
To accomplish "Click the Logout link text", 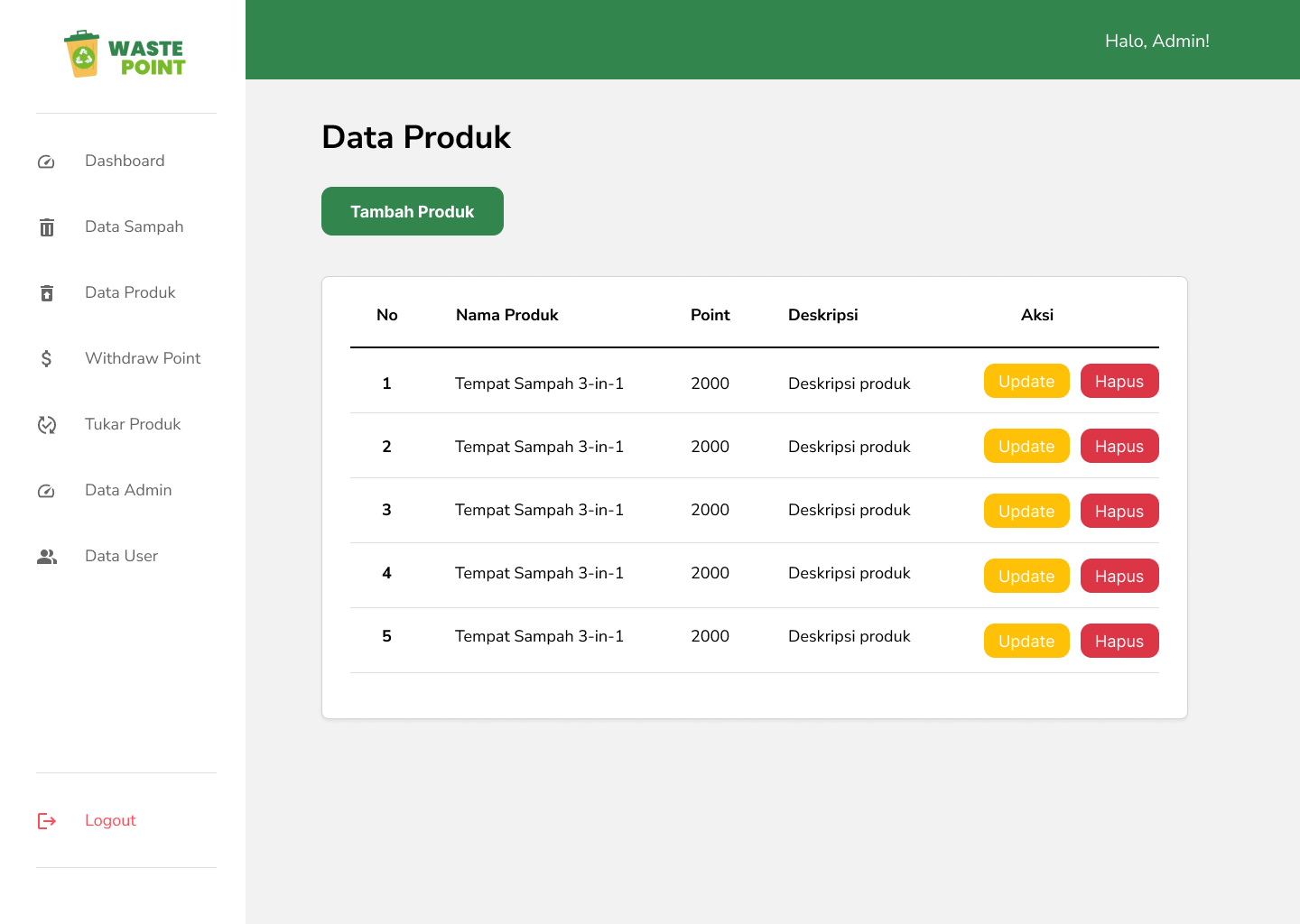I will pos(110,820).
